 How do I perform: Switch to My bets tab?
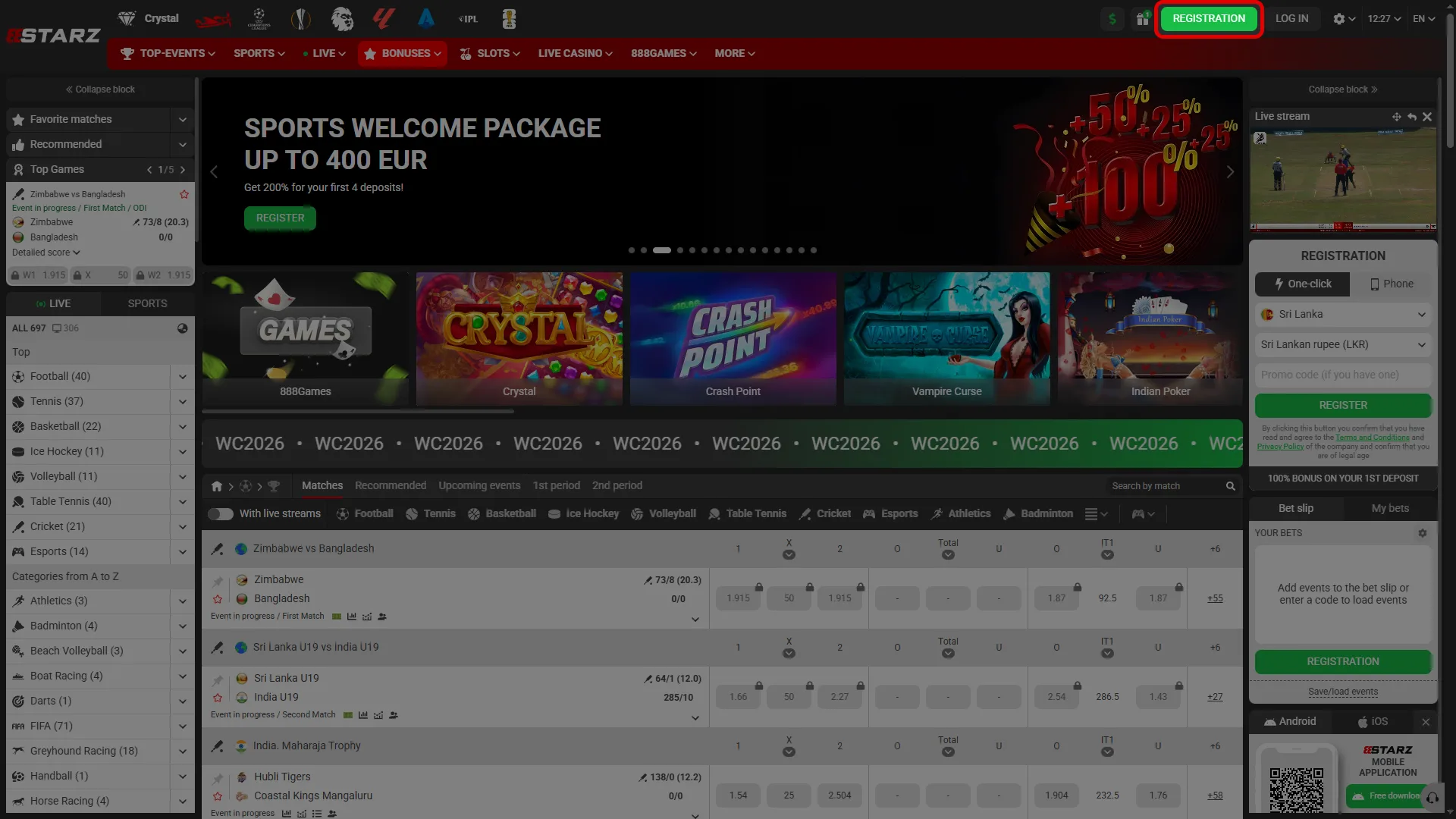pos(1390,509)
